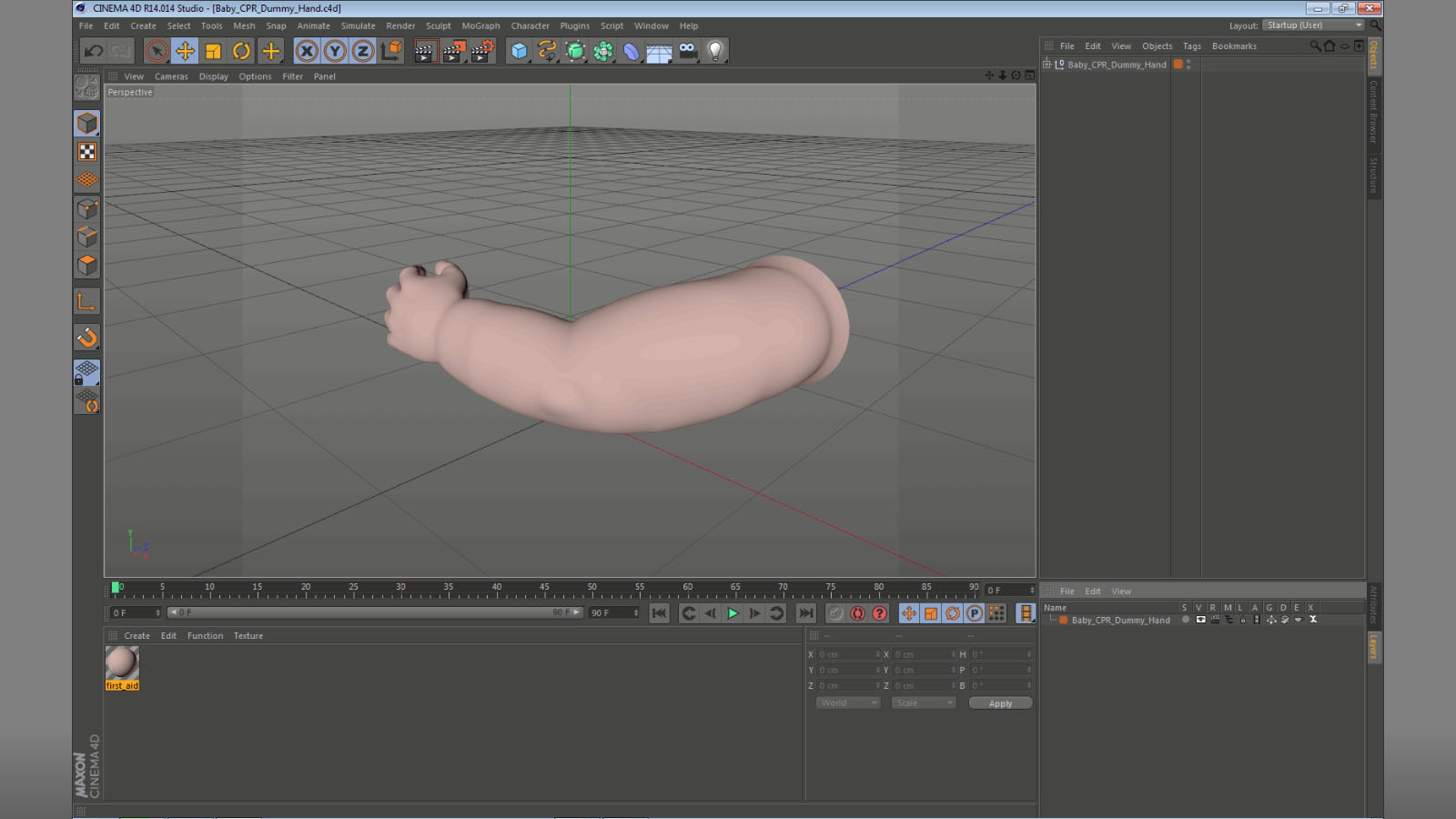Click the Apply button
Image resolution: width=1456 pixels, height=819 pixels.
pos(1000,703)
